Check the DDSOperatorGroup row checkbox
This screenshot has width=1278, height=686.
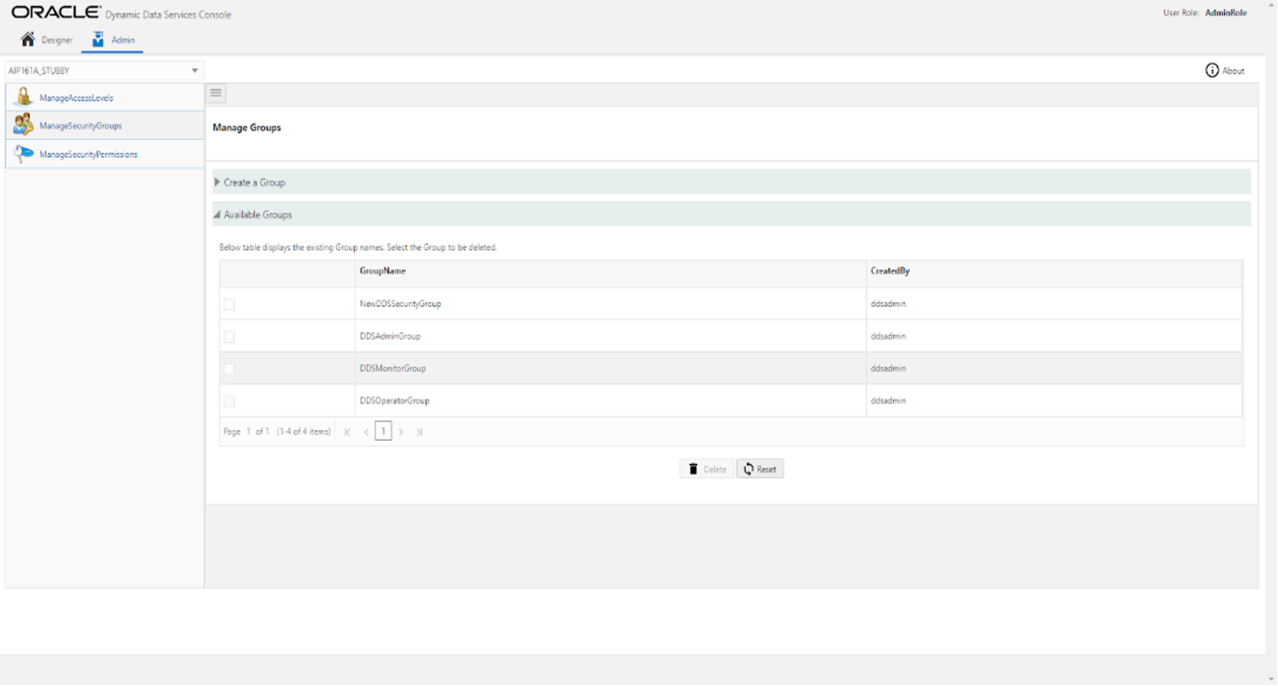229,401
